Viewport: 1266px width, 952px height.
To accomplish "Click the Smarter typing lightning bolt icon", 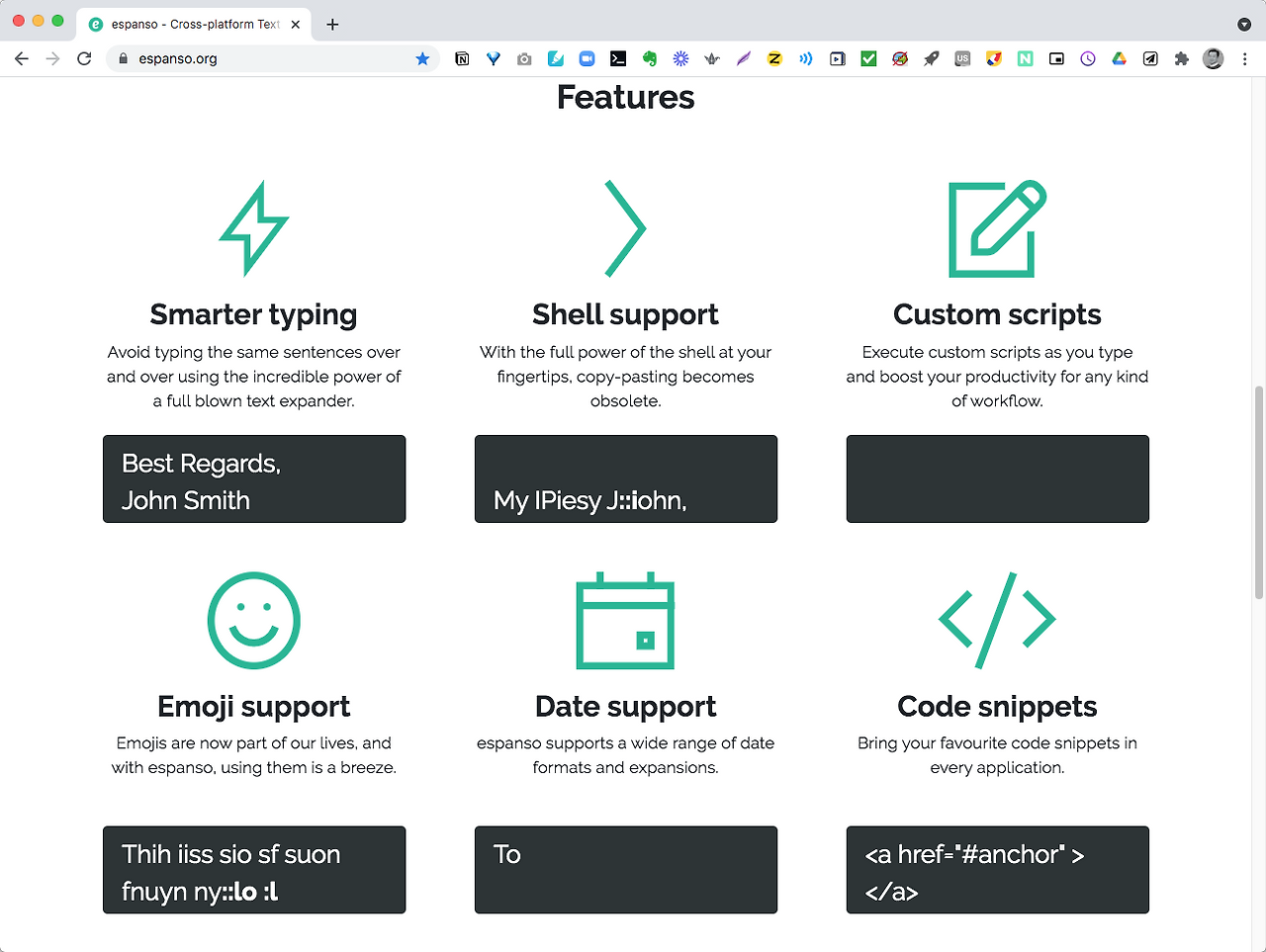I will point(254,228).
